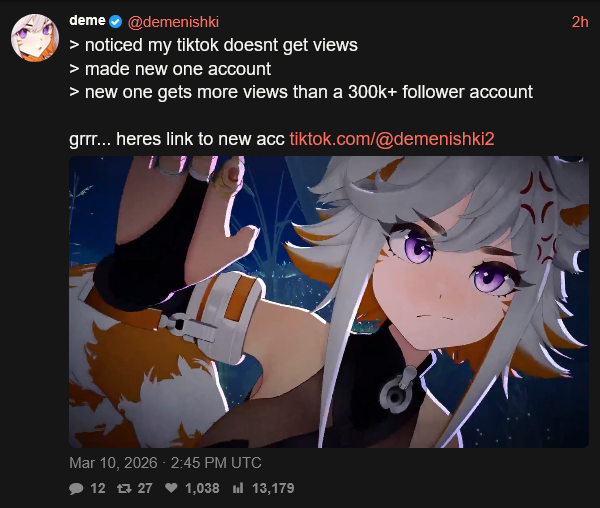Screen dimensions: 600x508
Task: Follow the tiktok.com/@demenishki2 link
Action: [x=392, y=139]
